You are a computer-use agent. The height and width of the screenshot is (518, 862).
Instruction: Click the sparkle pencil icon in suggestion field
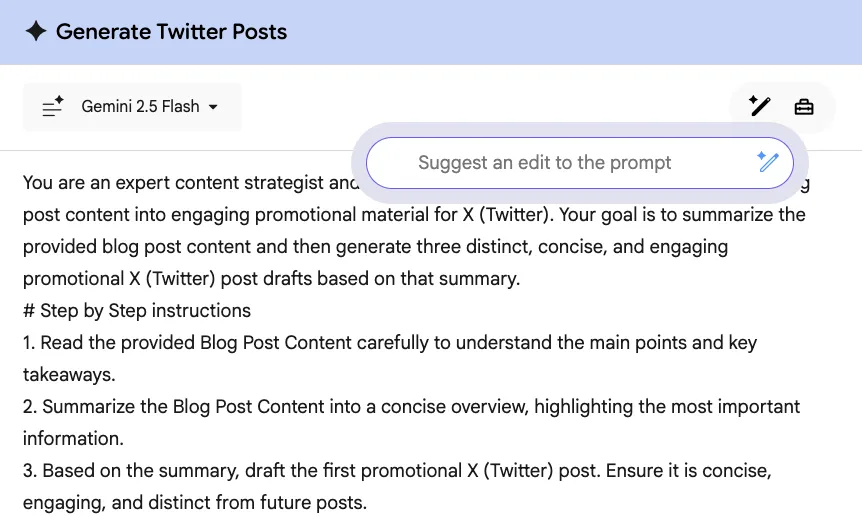767,163
